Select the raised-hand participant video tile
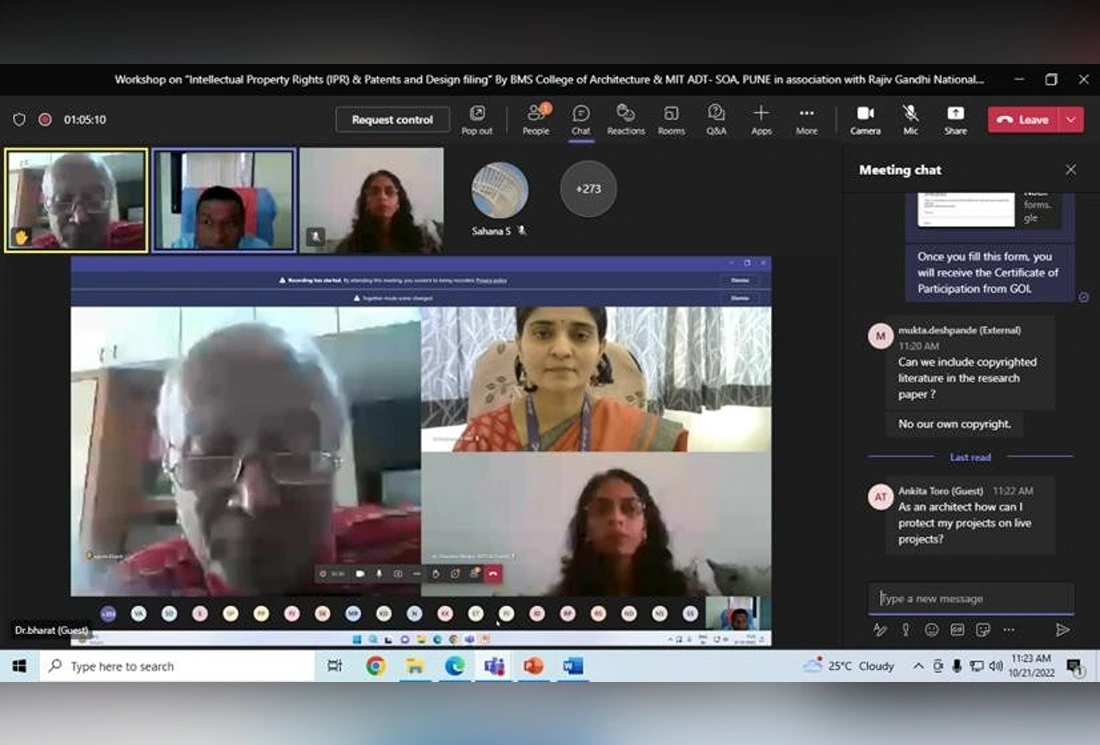Image resolution: width=1100 pixels, height=745 pixels. point(76,200)
